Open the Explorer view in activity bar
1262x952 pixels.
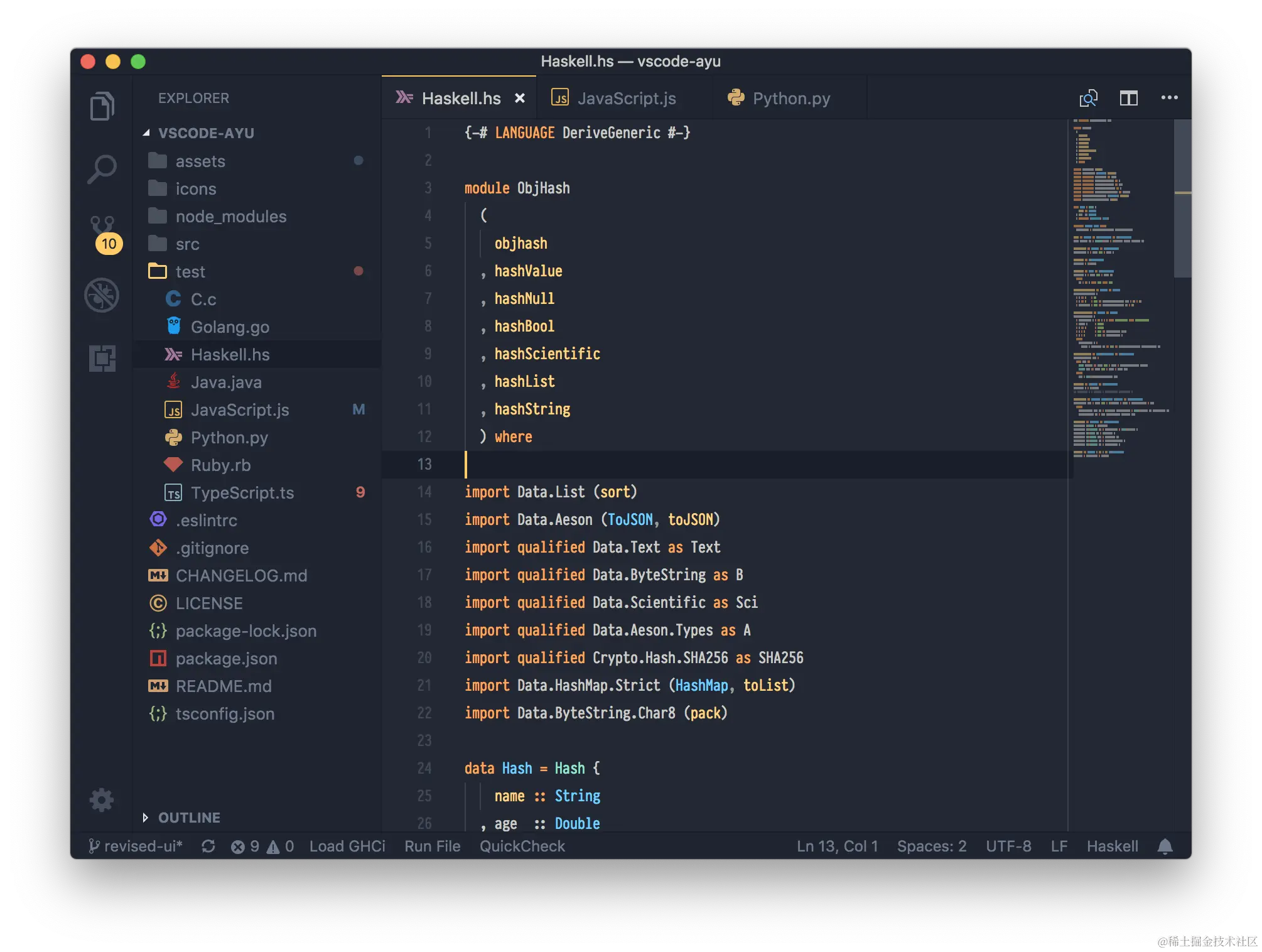(x=102, y=105)
